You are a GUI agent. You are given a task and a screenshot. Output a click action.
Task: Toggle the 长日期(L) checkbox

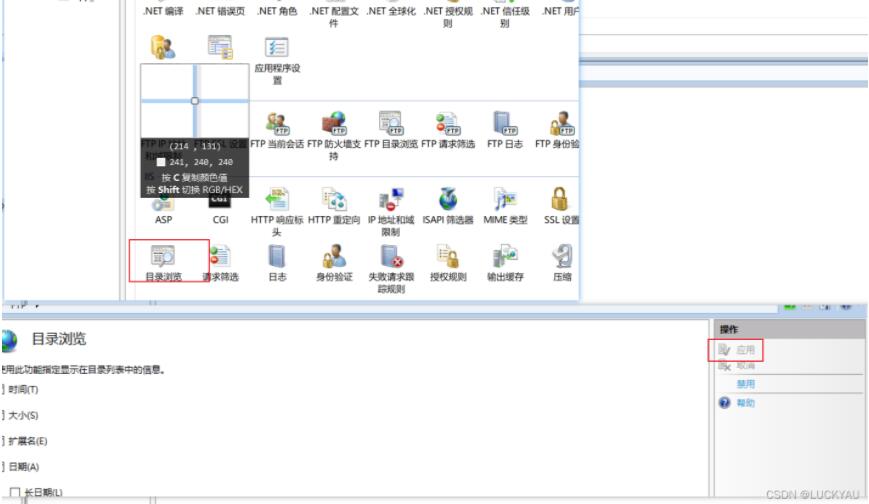(15, 492)
